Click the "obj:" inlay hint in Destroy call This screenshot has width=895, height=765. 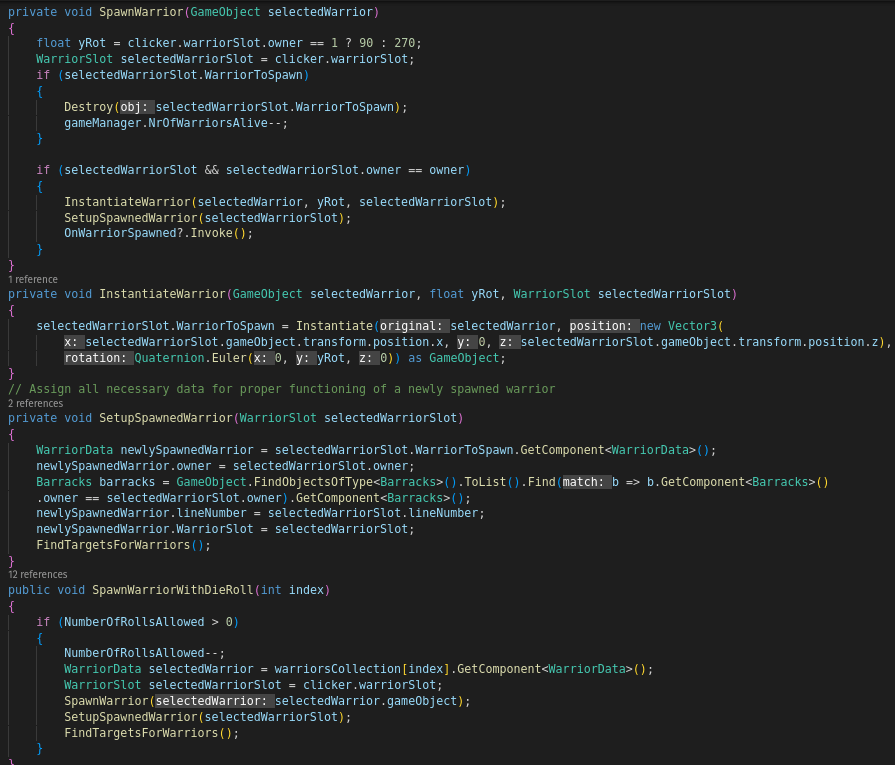pos(135,107)
